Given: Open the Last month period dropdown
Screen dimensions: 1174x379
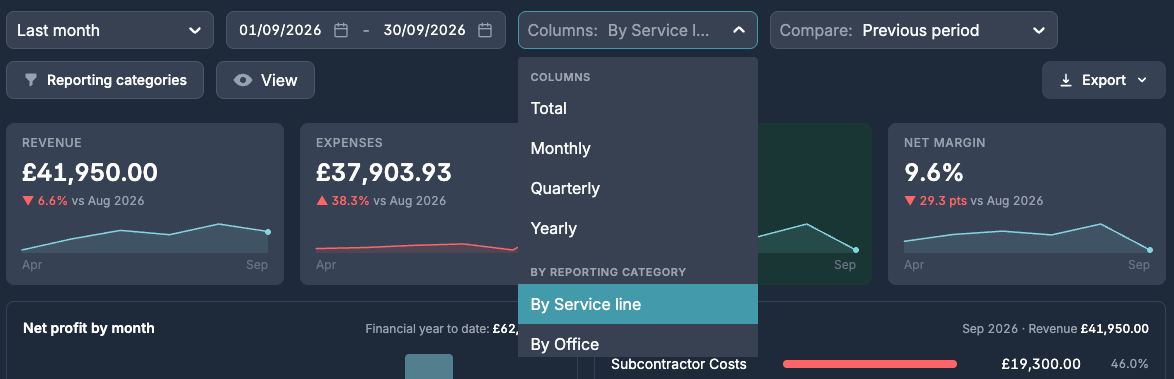Looking at the screenshot, I should click(109, 30).
